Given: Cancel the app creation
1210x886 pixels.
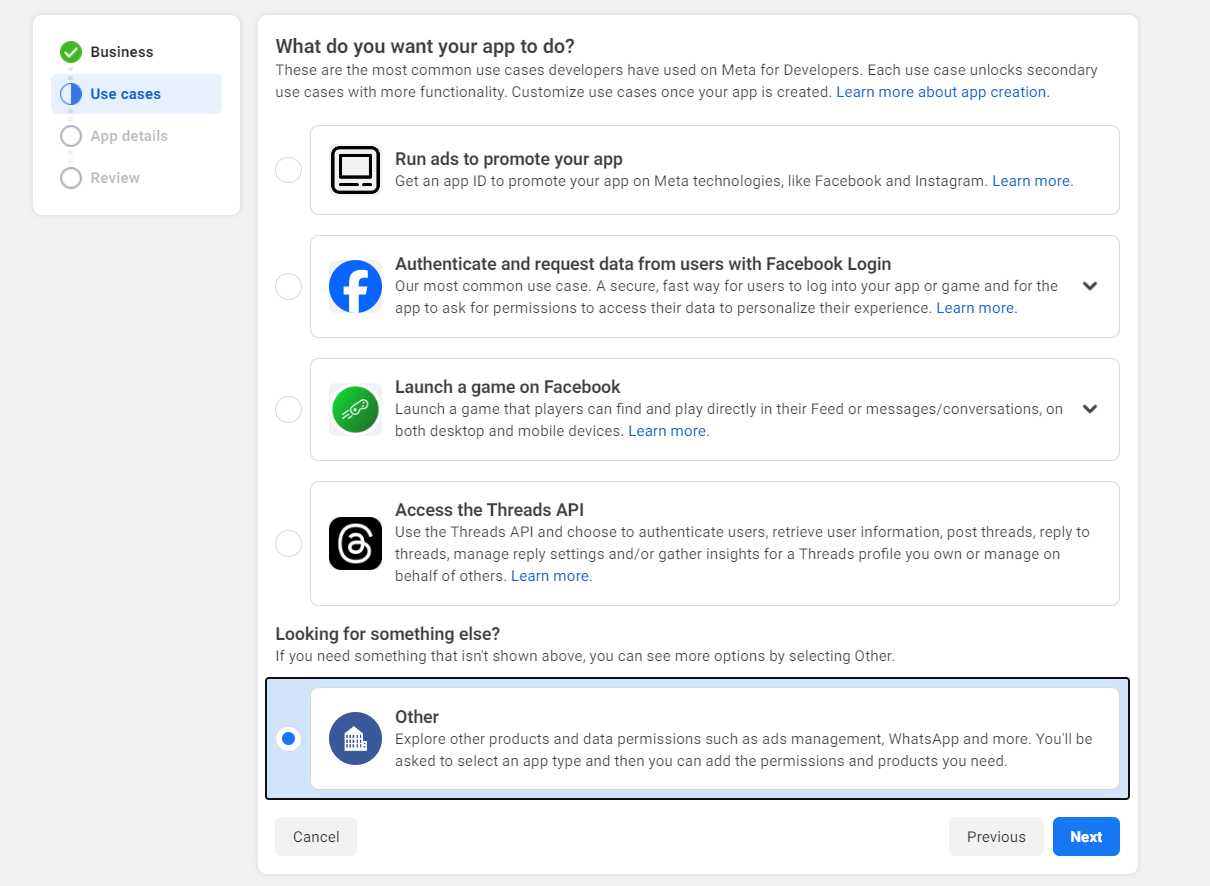Looking at the screenshot, I should 316,837.
